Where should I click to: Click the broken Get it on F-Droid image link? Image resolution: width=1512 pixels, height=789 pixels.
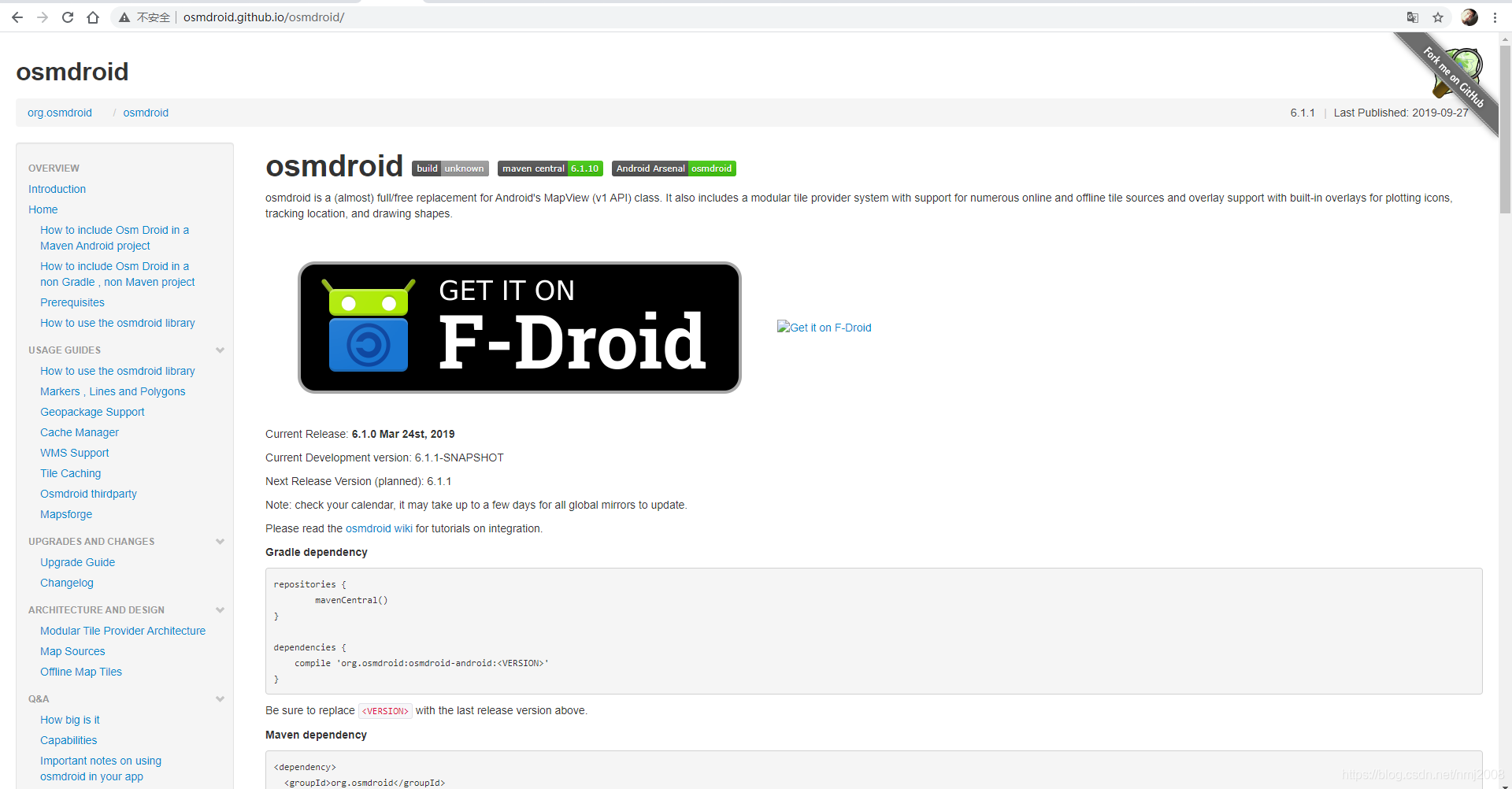coord(825,328)
